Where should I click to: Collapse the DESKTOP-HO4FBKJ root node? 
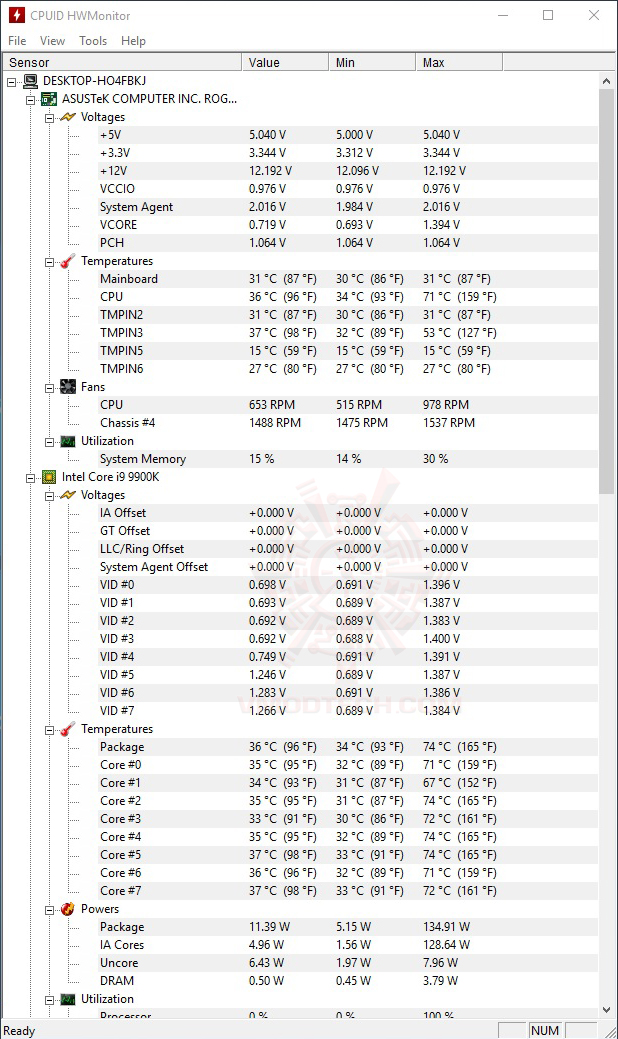pyautogui.click(x=12, y=82)
